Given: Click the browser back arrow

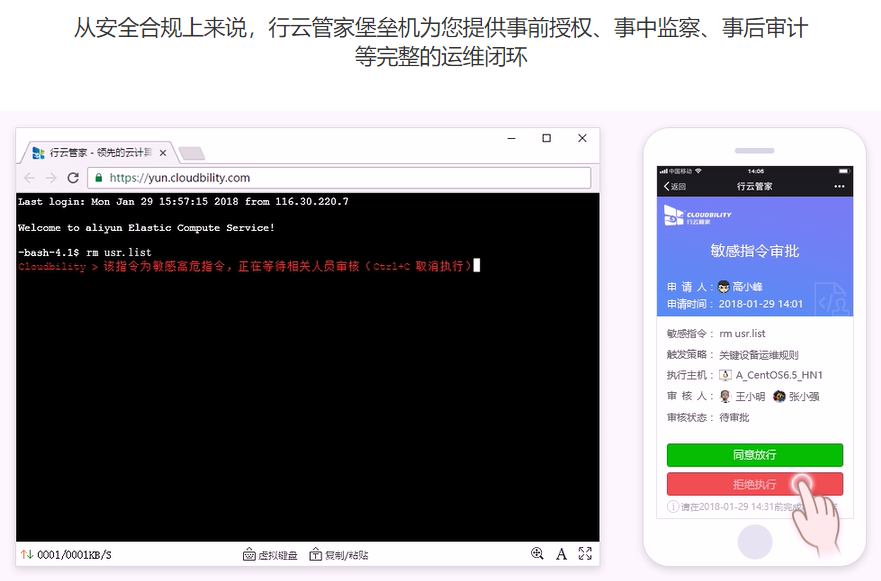Looking at the screenshot, I should 30,178.
